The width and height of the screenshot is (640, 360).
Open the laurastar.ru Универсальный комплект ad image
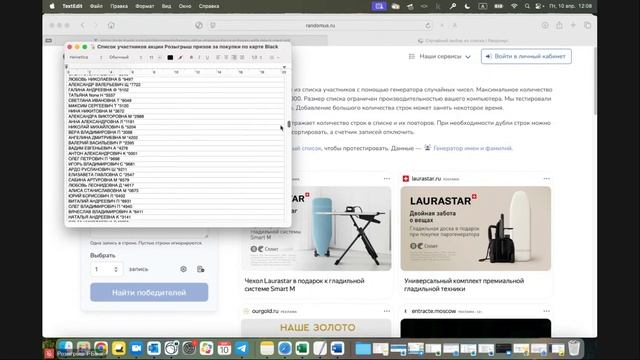click(476, 229)
